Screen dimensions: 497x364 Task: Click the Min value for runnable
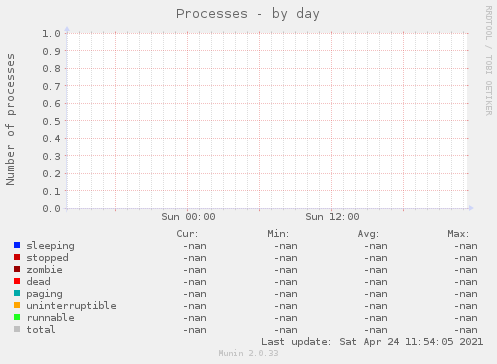tap(286, 318)
